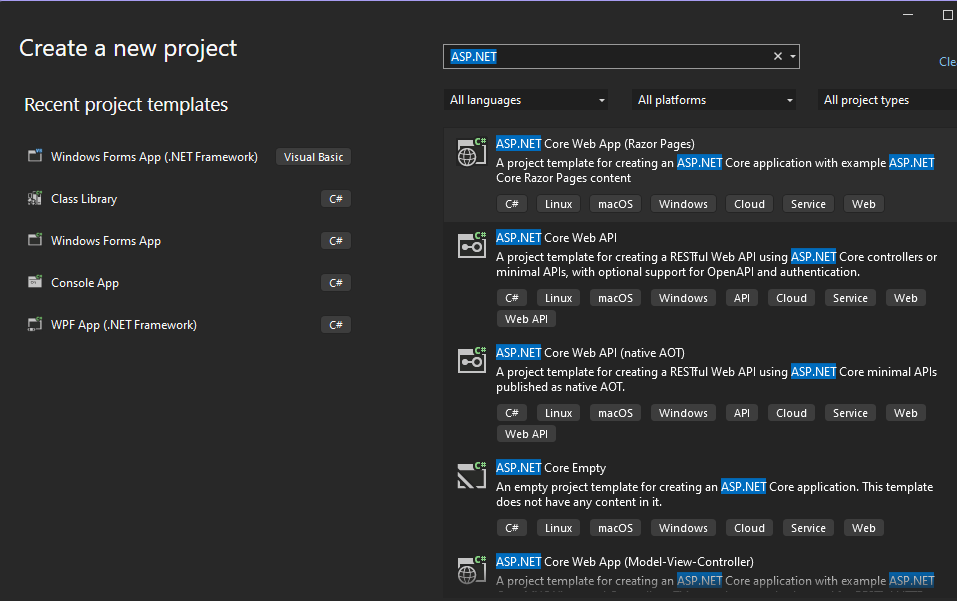The width and height of the screenshot is (957, 601).
Task: Open the All platforms filter dropdown
Action: tap(715, 100)
